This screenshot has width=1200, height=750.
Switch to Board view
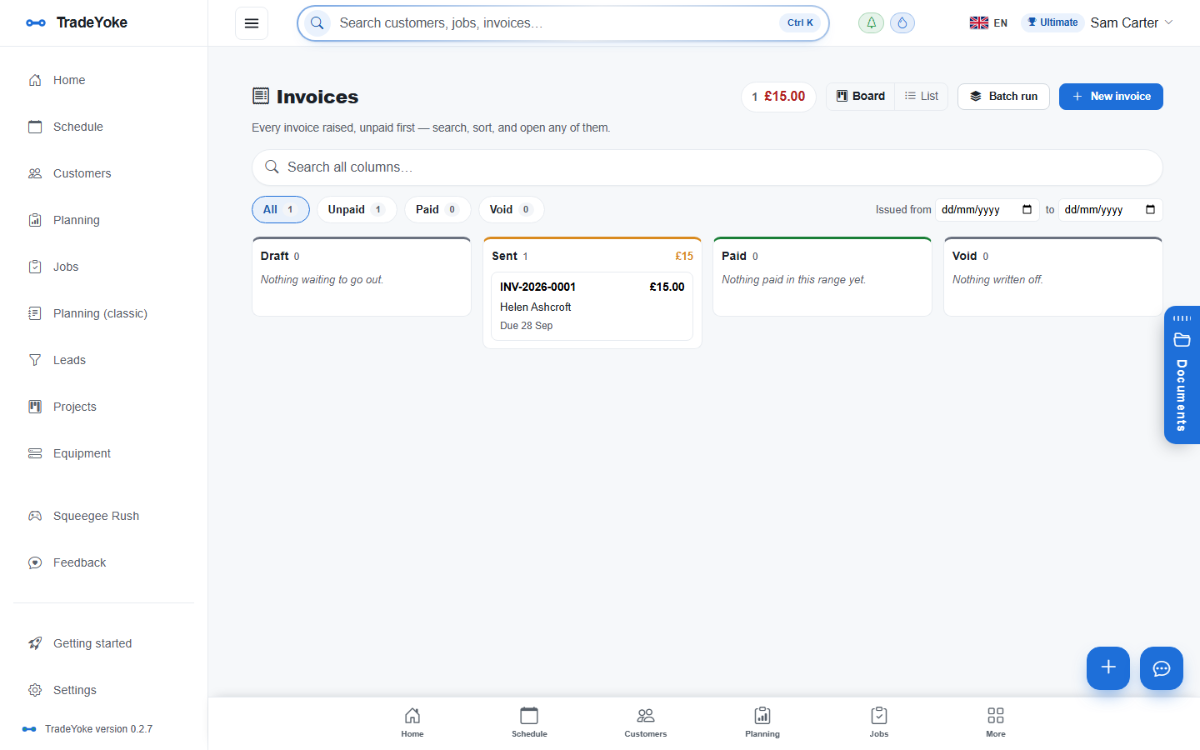[860, 96]
